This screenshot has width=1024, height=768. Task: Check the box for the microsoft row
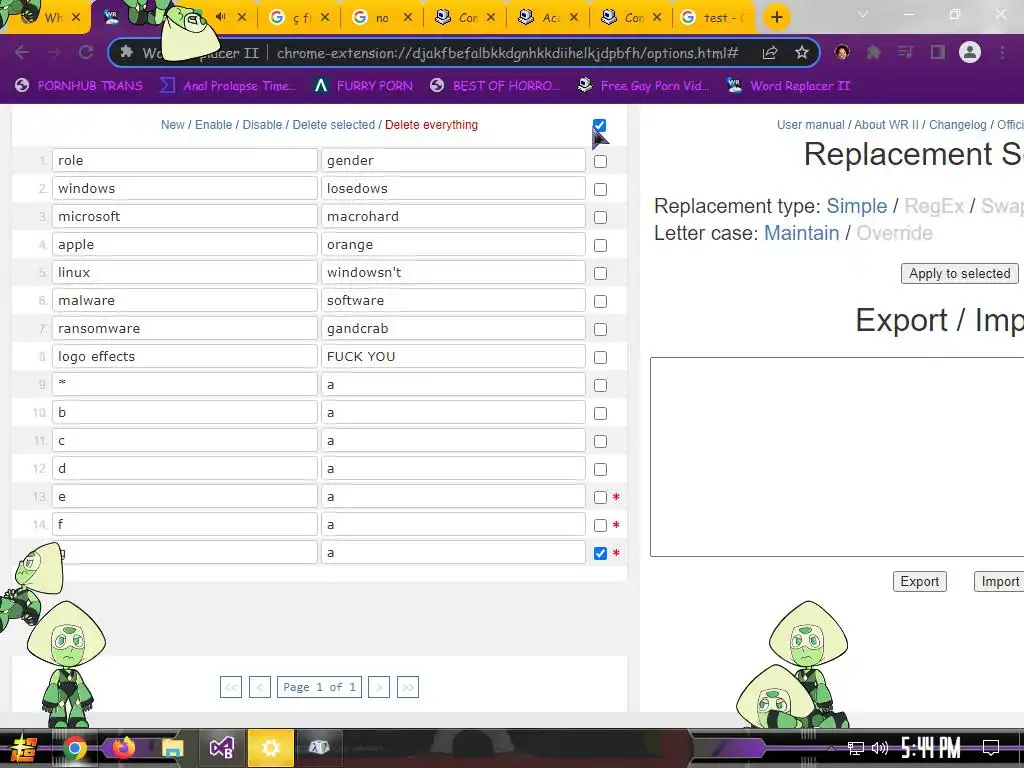600,217
